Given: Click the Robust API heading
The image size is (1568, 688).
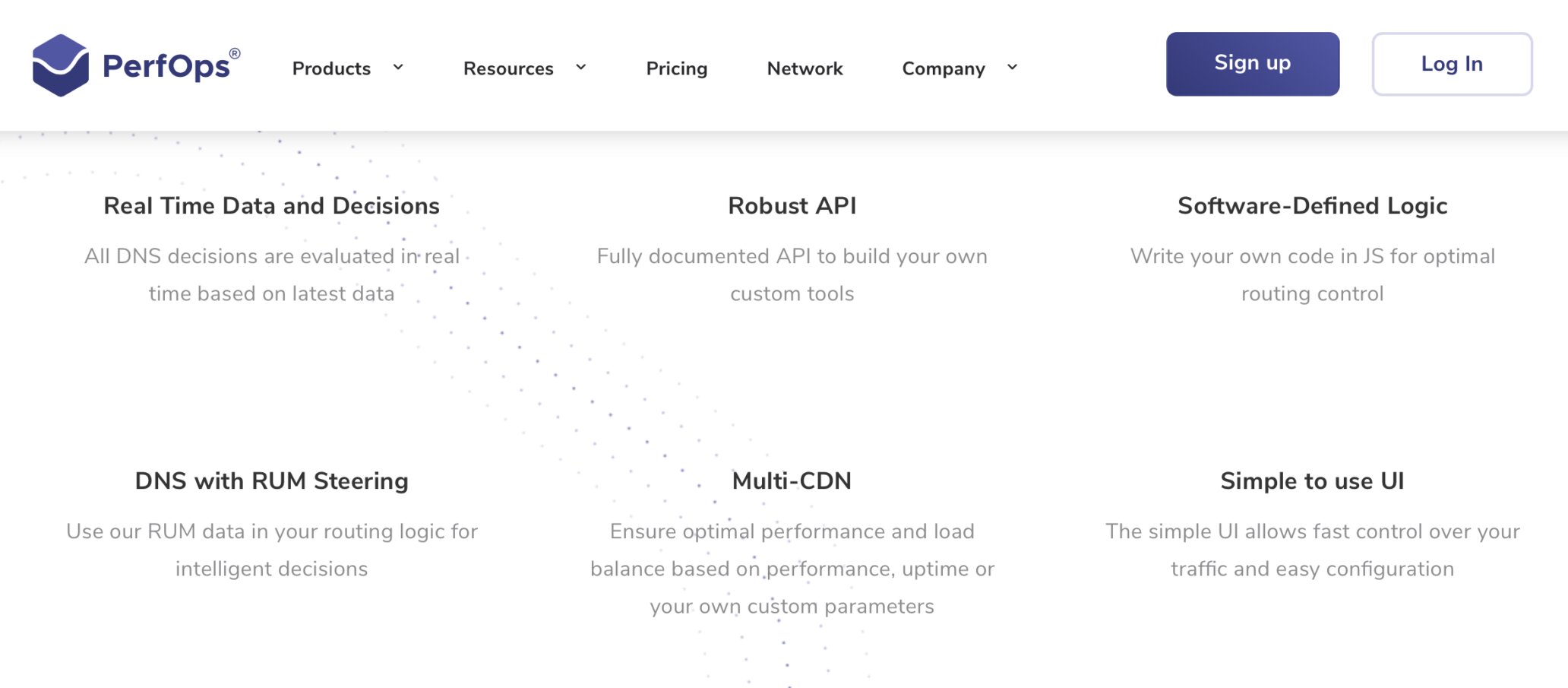Looking at the screenshot, I should [x=792, y=205].
